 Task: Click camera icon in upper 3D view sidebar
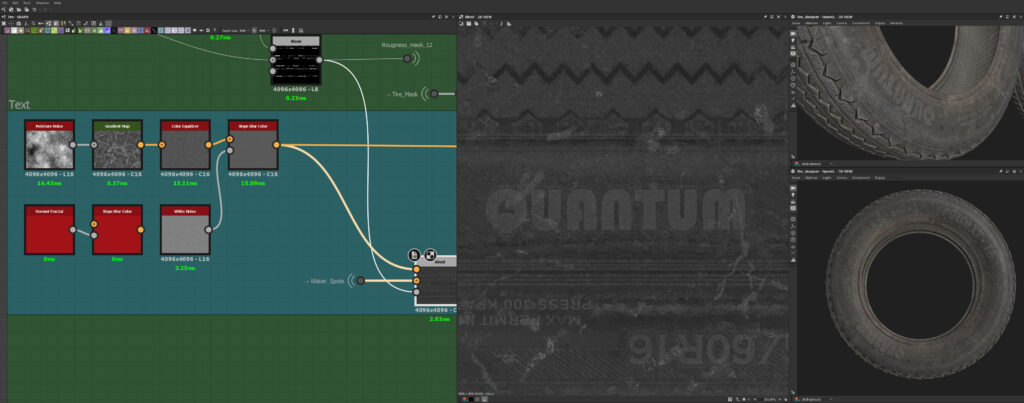793,33
